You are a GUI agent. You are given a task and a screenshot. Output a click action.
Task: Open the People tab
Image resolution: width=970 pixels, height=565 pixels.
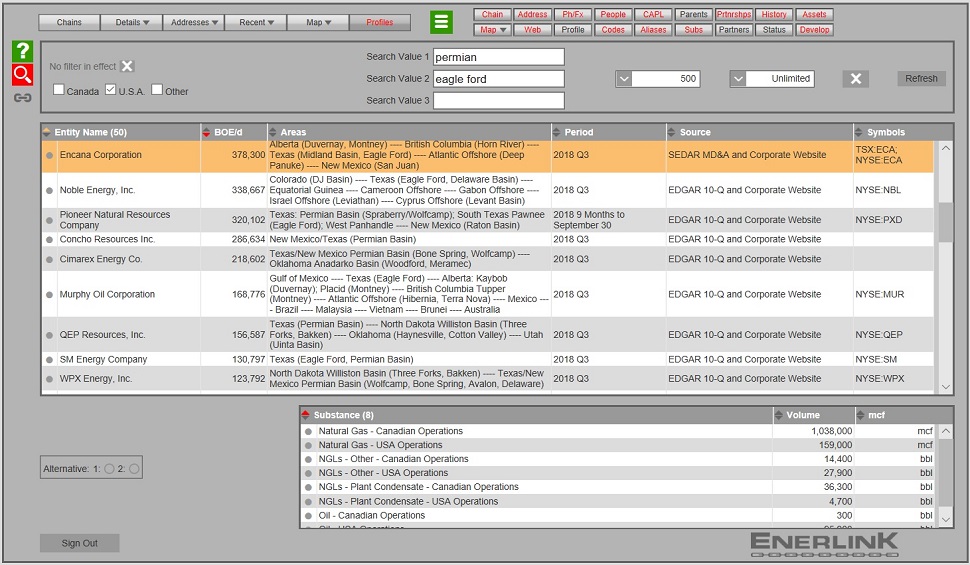click(x=613, y=14)
